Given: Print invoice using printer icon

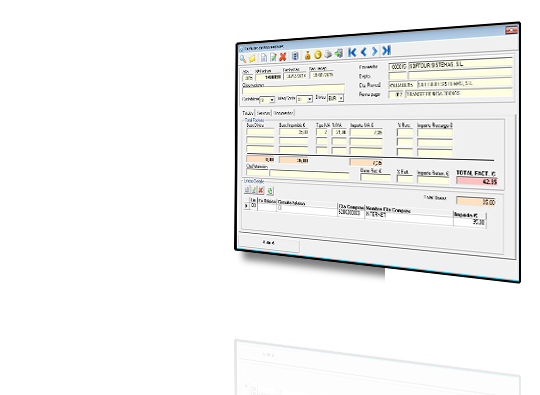Looking at the screenshot, I should [328, 54].
